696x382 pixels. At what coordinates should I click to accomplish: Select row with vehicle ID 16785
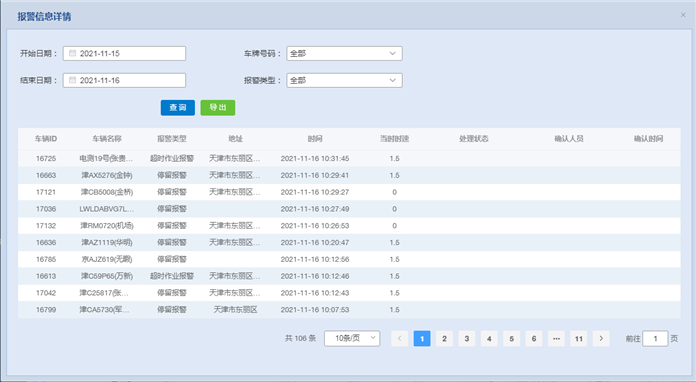[x=349, y=259]
